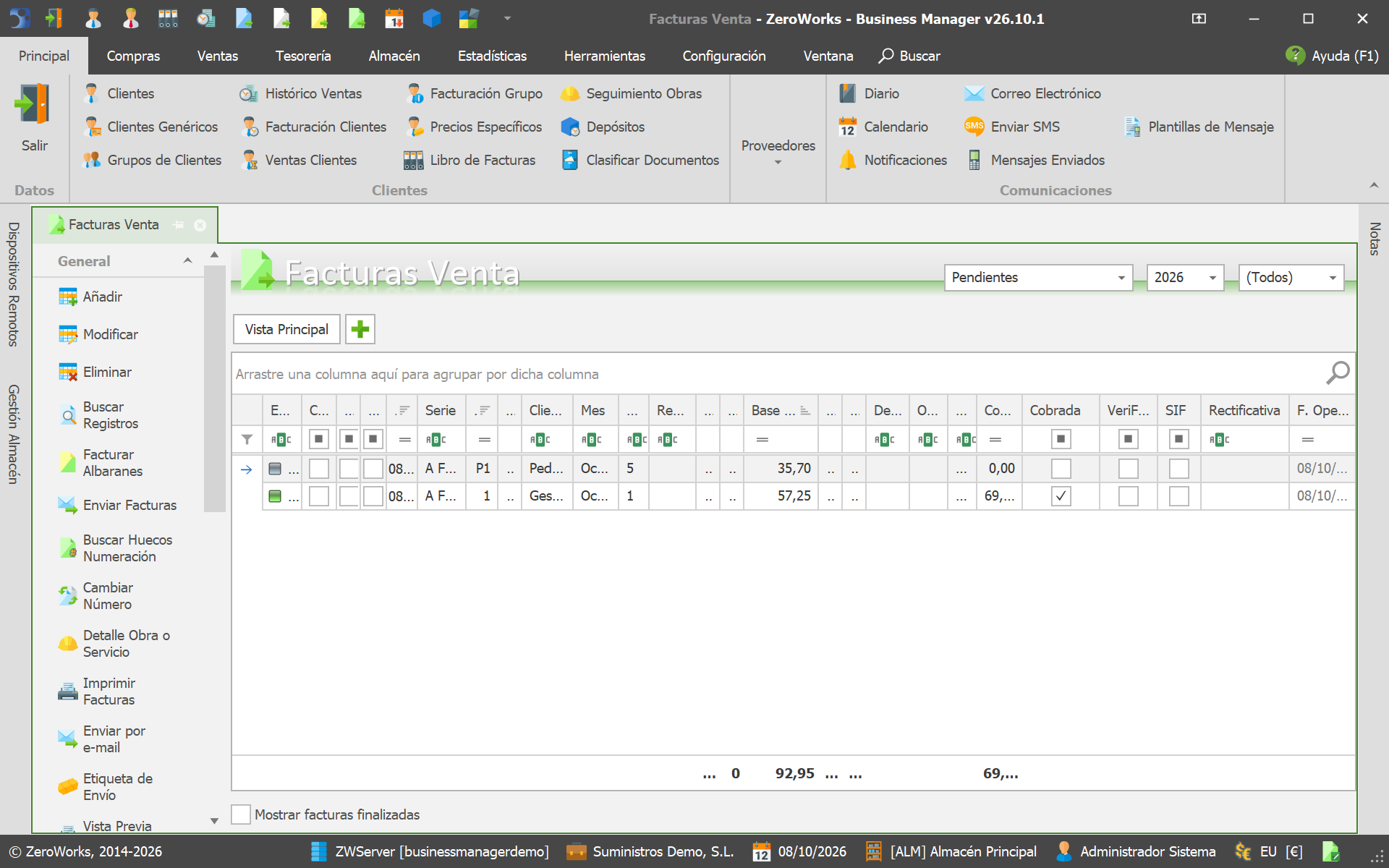
Task: Check Cobrada for the 35,70 invoice row
Action: coord(1061,469)
